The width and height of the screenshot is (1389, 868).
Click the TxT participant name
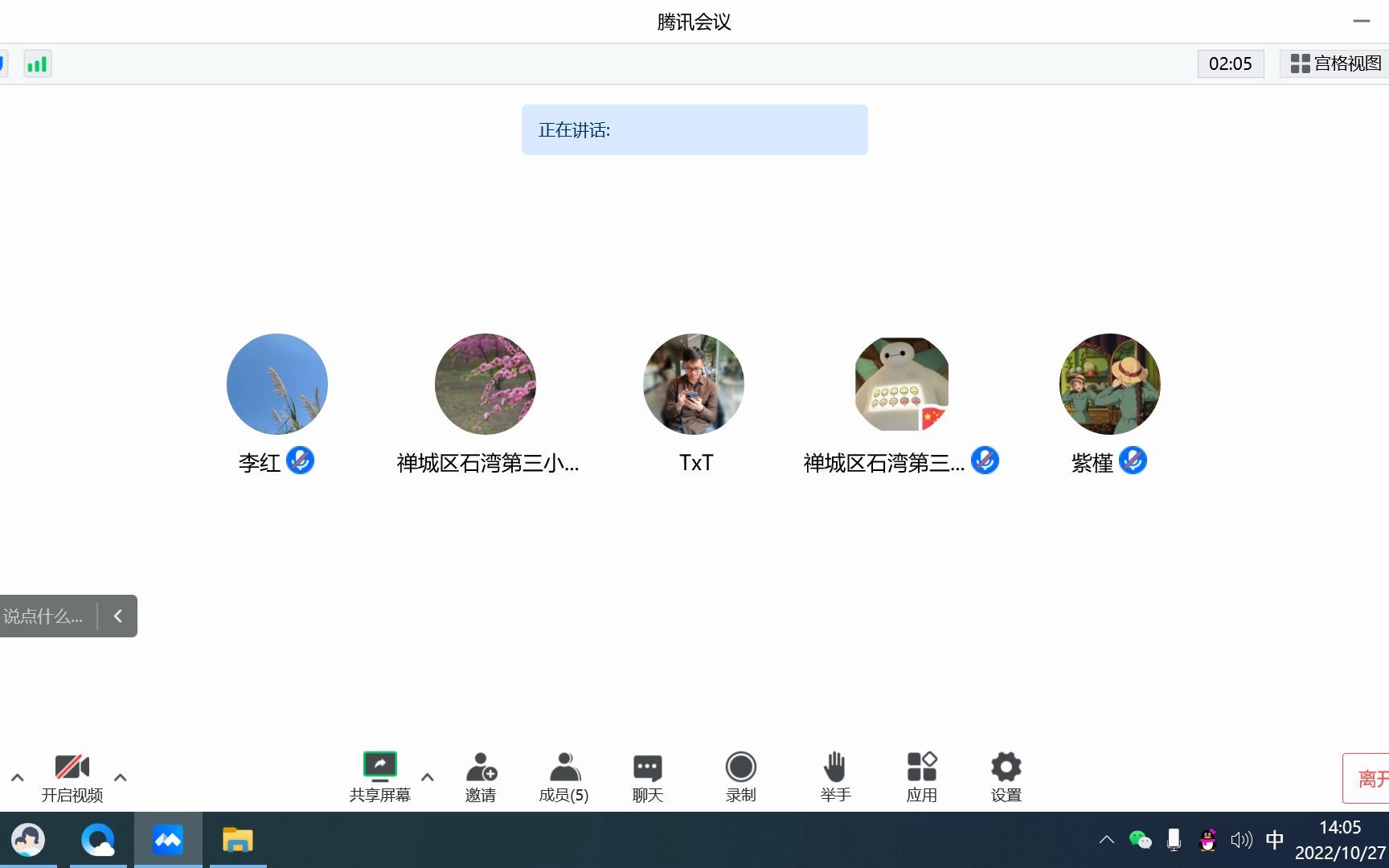point(696,463)
